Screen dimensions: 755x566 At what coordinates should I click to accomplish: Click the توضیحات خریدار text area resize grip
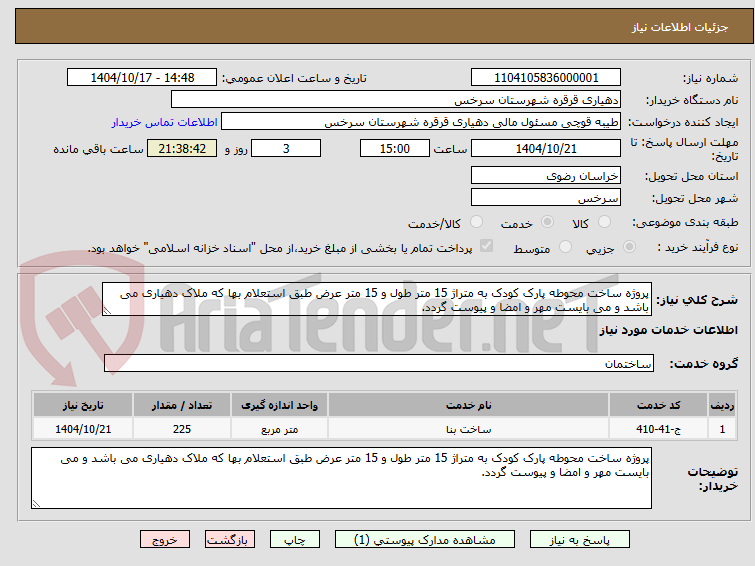(x=36, y=503)
